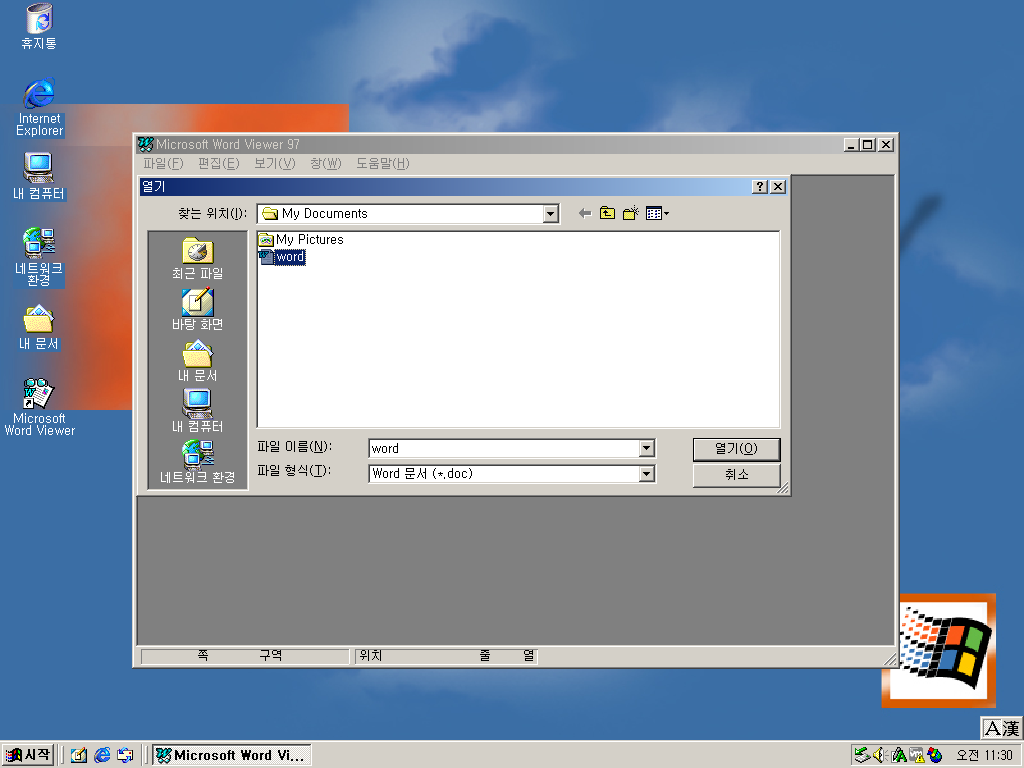Open the view menu icon in the Open dialog
This screenshot has width=1024, height=768.
[657, 213]
